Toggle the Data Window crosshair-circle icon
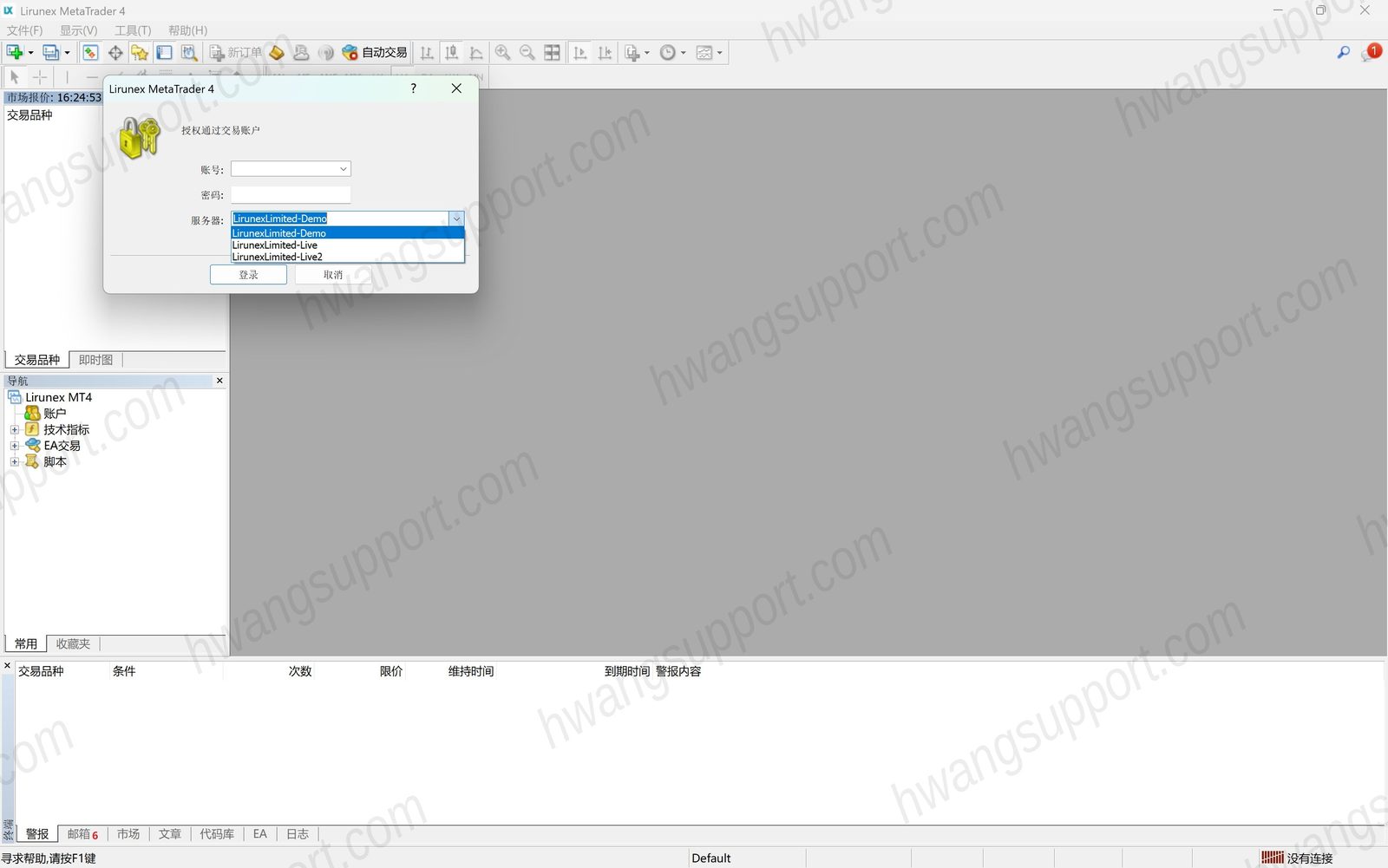This screenshot has width=1388, height=868. pos(115,53)
